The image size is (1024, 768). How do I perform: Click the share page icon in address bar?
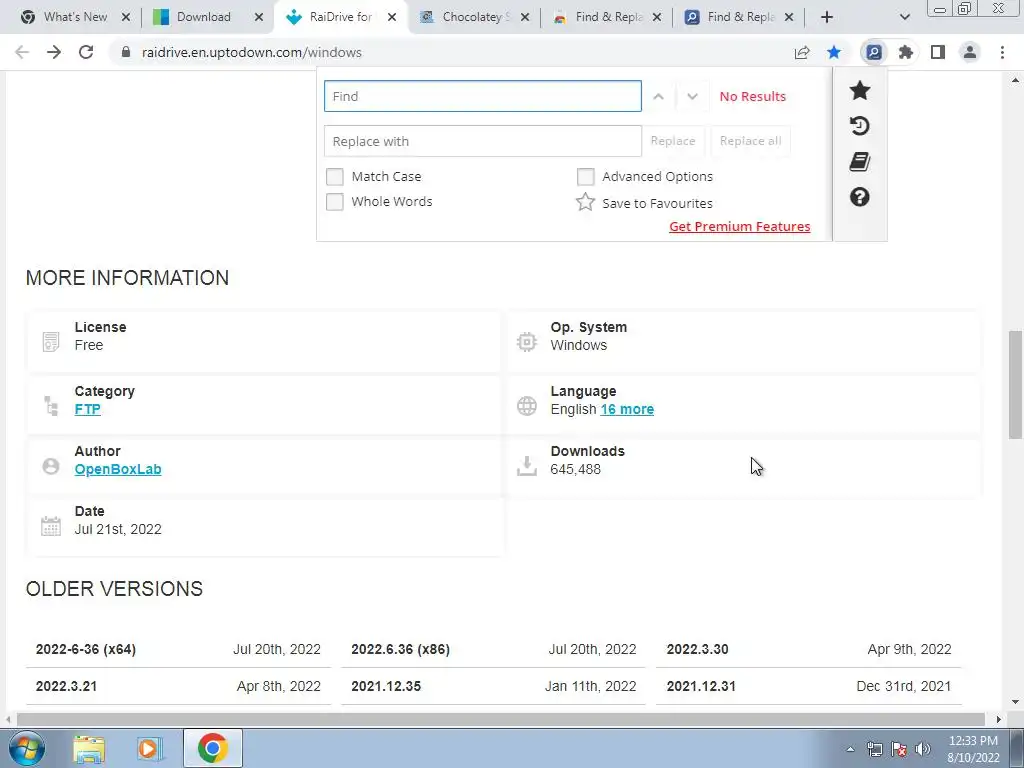pos(802,52)
